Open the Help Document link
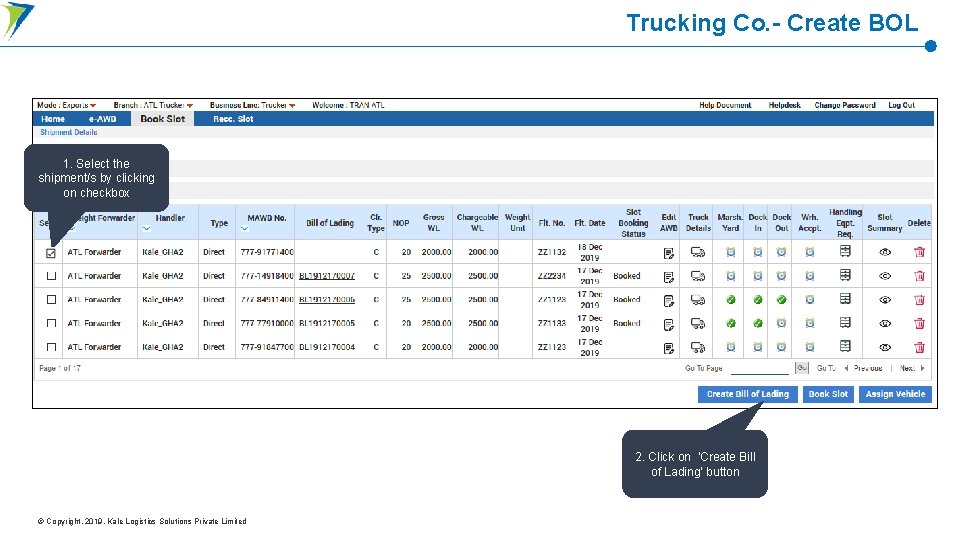The height and width of the screenshot is (540, 960). 725,105
